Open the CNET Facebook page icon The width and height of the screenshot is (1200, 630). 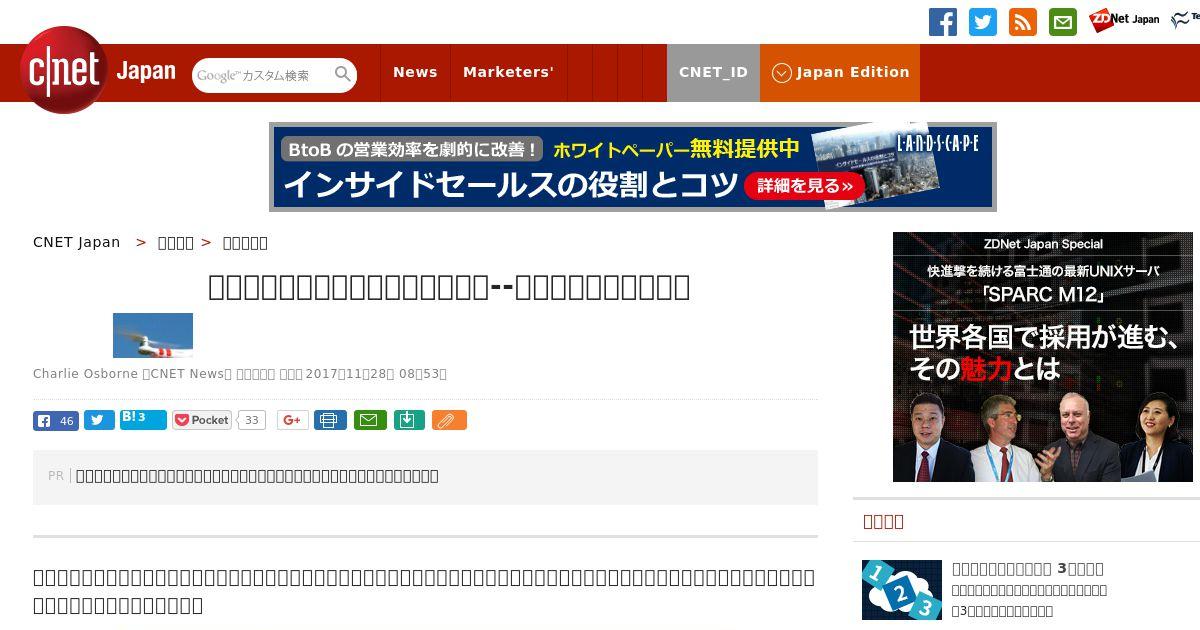coord(943,22)
